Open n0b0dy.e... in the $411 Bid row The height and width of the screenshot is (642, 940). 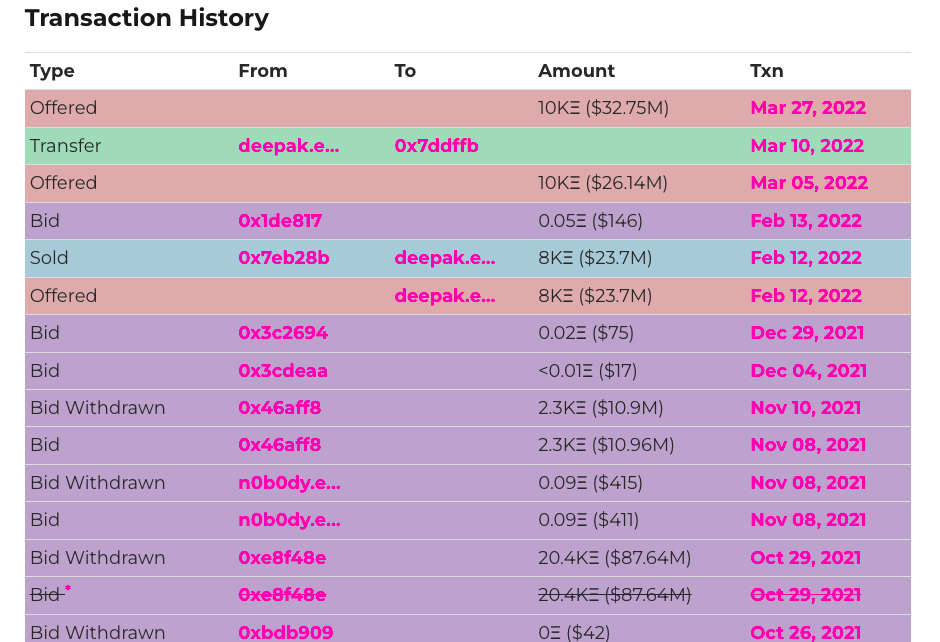(x=290, y=520)
